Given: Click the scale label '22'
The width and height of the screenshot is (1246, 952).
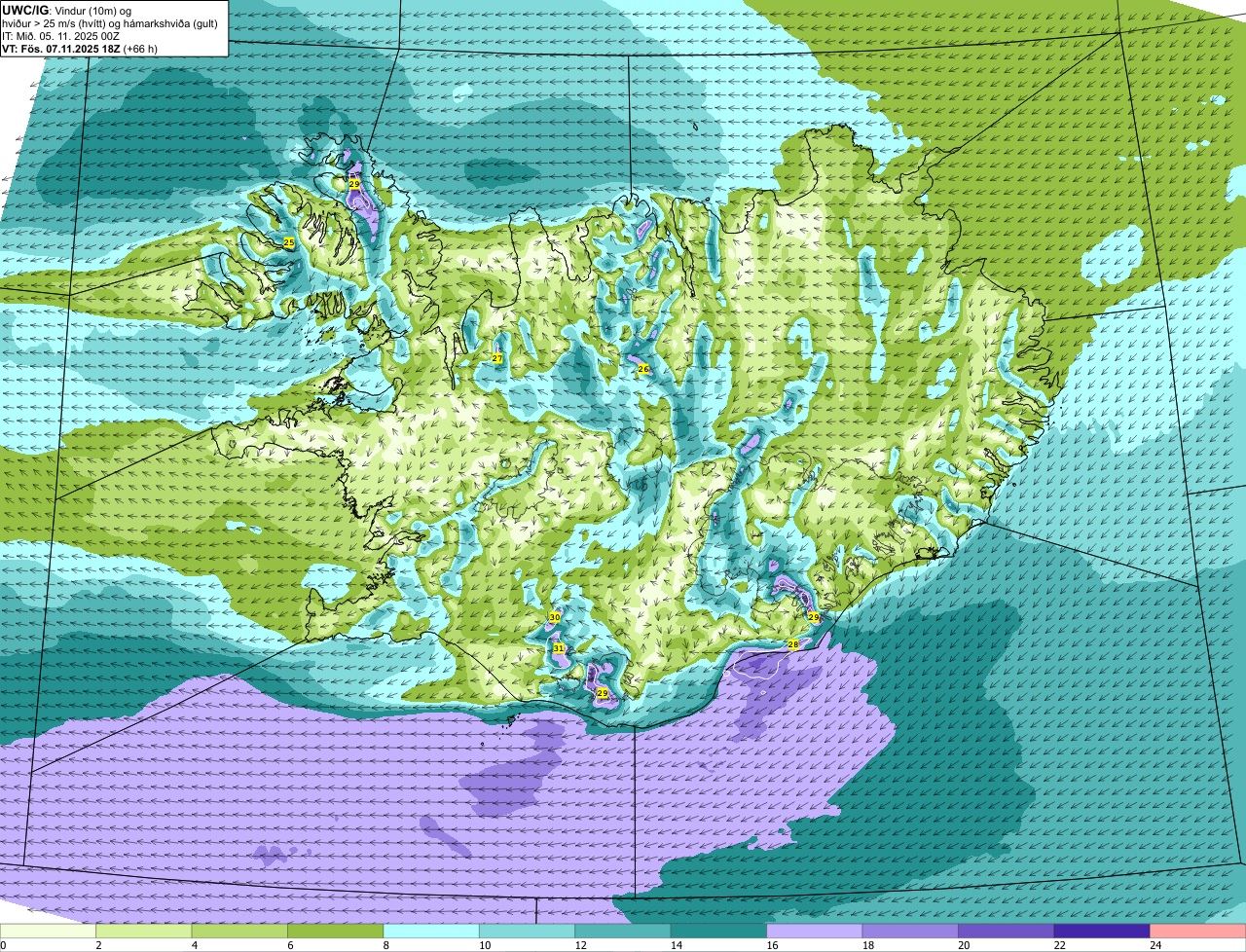Looking at the screenshot, I should pyautogui.click(x=1060, y=945).
